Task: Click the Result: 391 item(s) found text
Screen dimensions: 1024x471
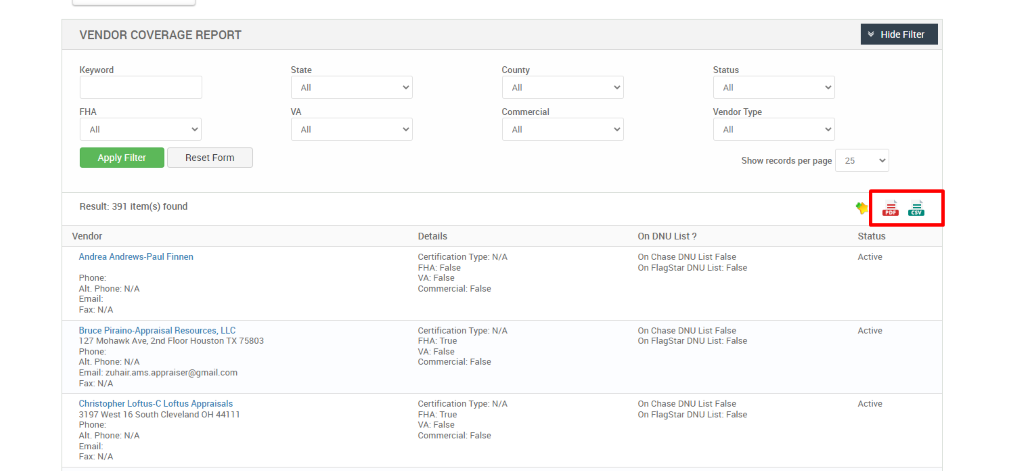Action: point(133,206)
